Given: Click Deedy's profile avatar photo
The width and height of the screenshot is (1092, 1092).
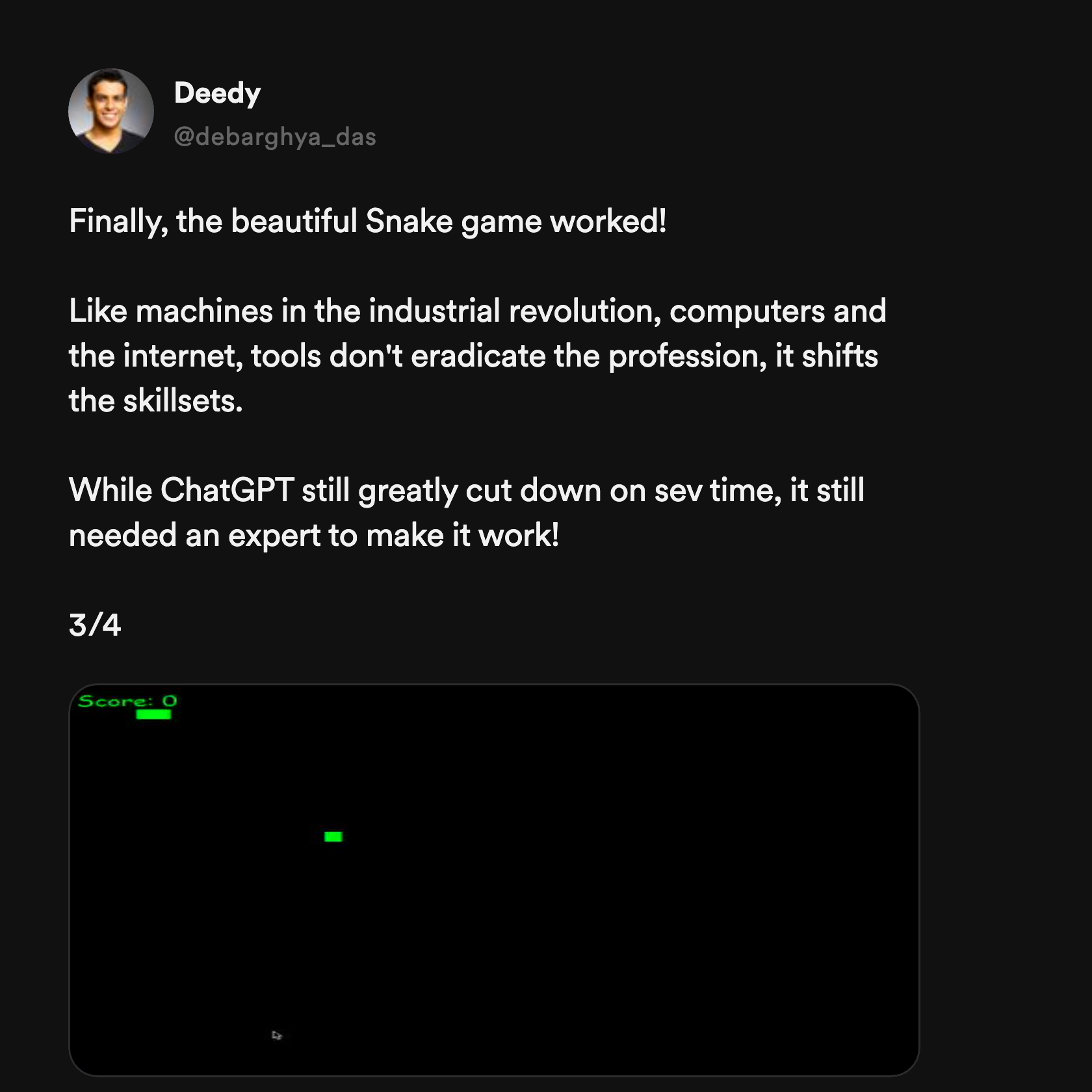Looking at the screenshot, I should point(111,111).
